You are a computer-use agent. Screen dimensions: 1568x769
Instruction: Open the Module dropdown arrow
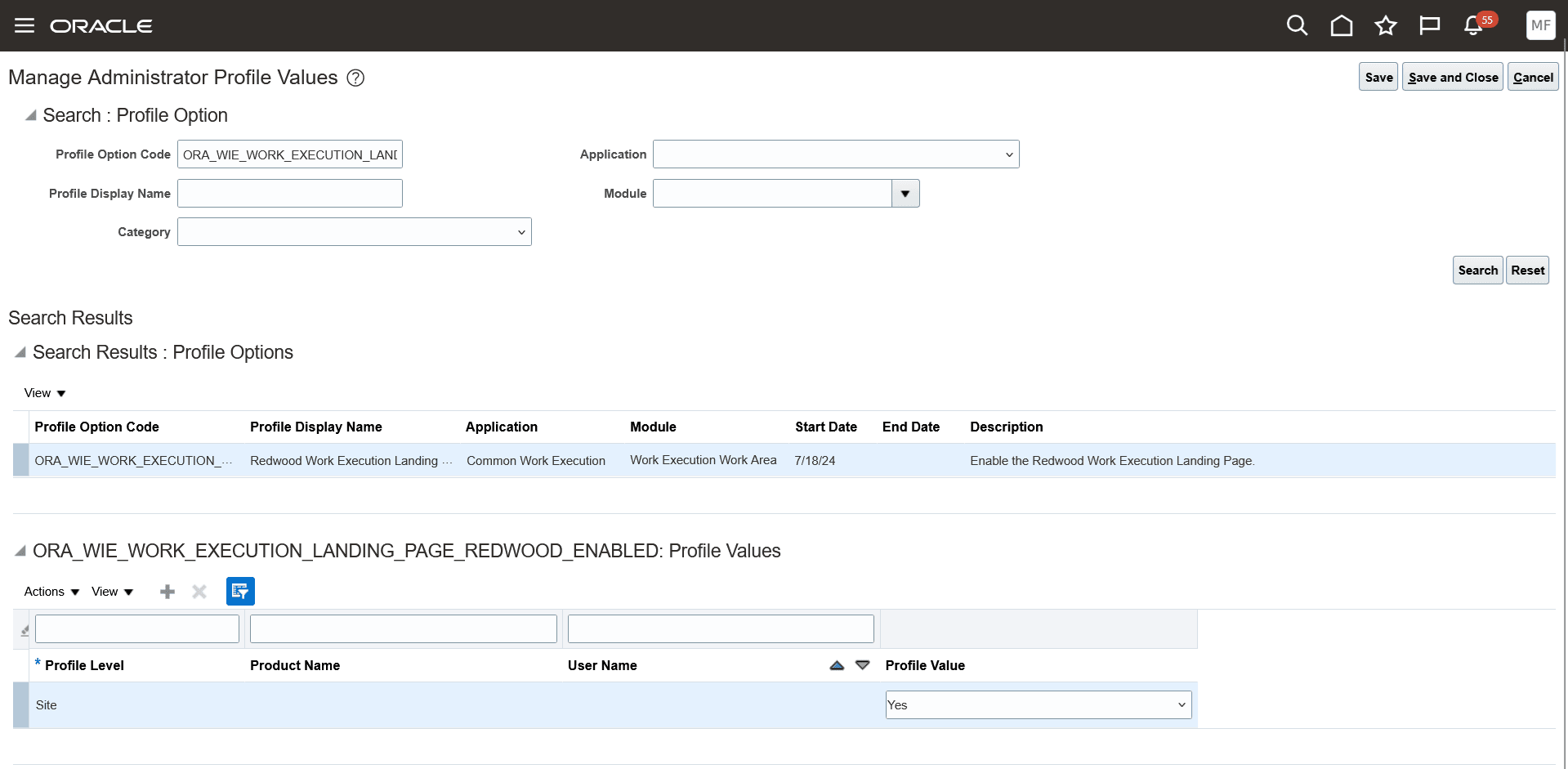coord(905,194)
